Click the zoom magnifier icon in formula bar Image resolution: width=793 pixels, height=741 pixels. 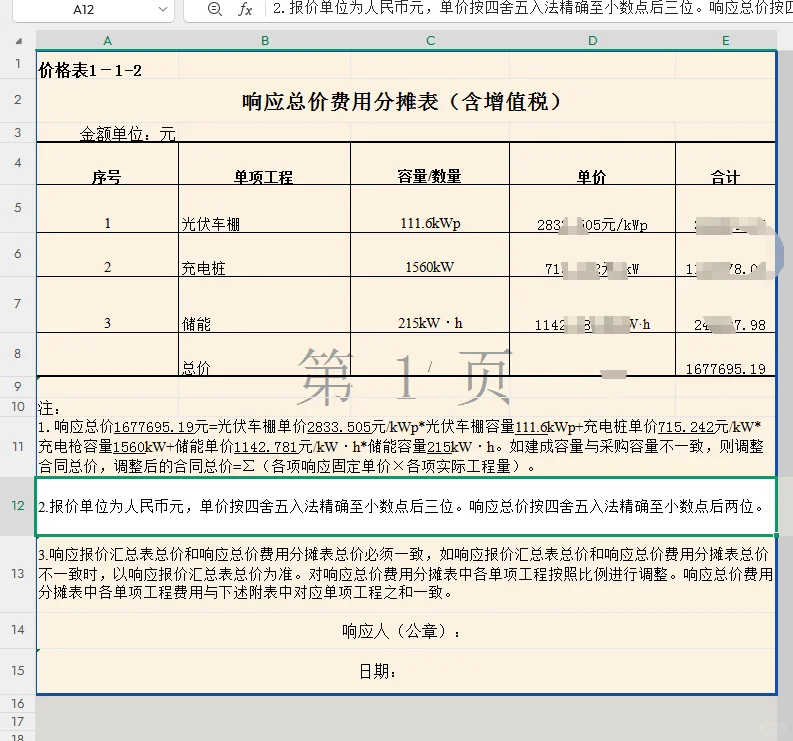click(x=214, y=9)
